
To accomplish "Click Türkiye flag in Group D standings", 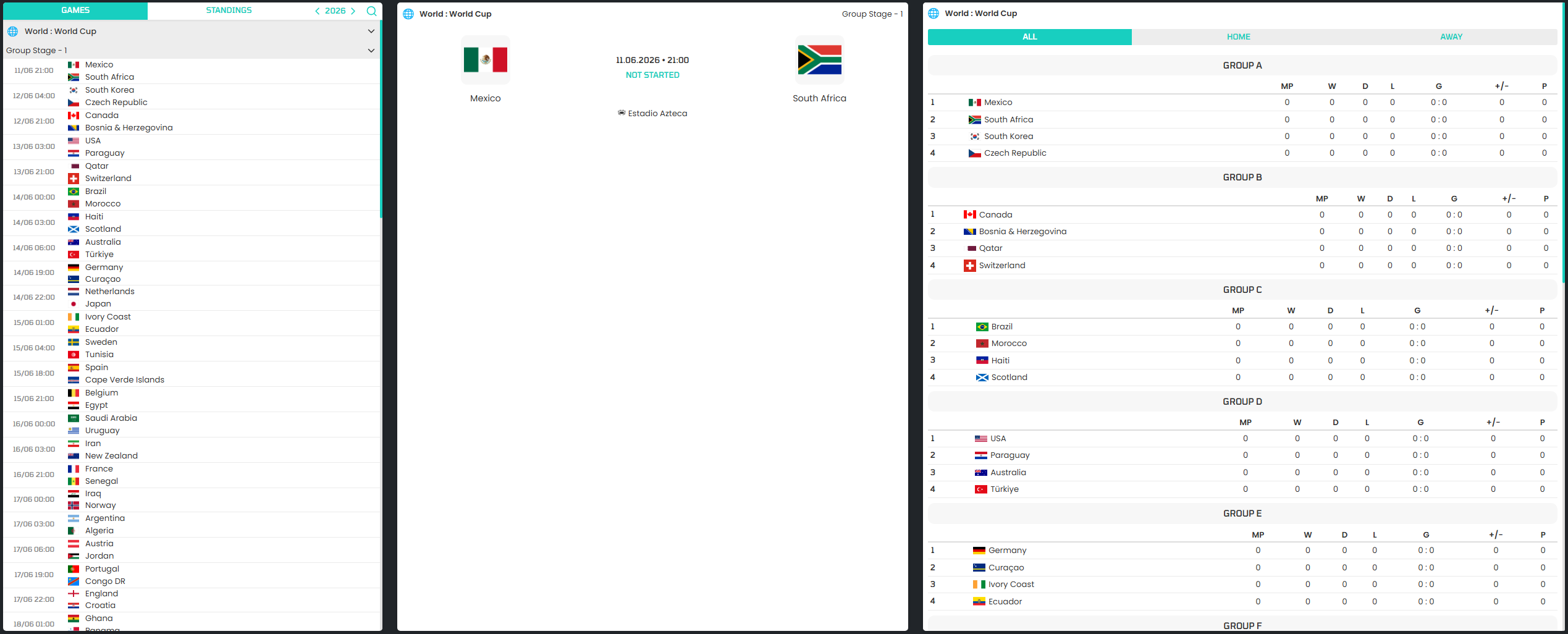I will (x=981, y=489).
